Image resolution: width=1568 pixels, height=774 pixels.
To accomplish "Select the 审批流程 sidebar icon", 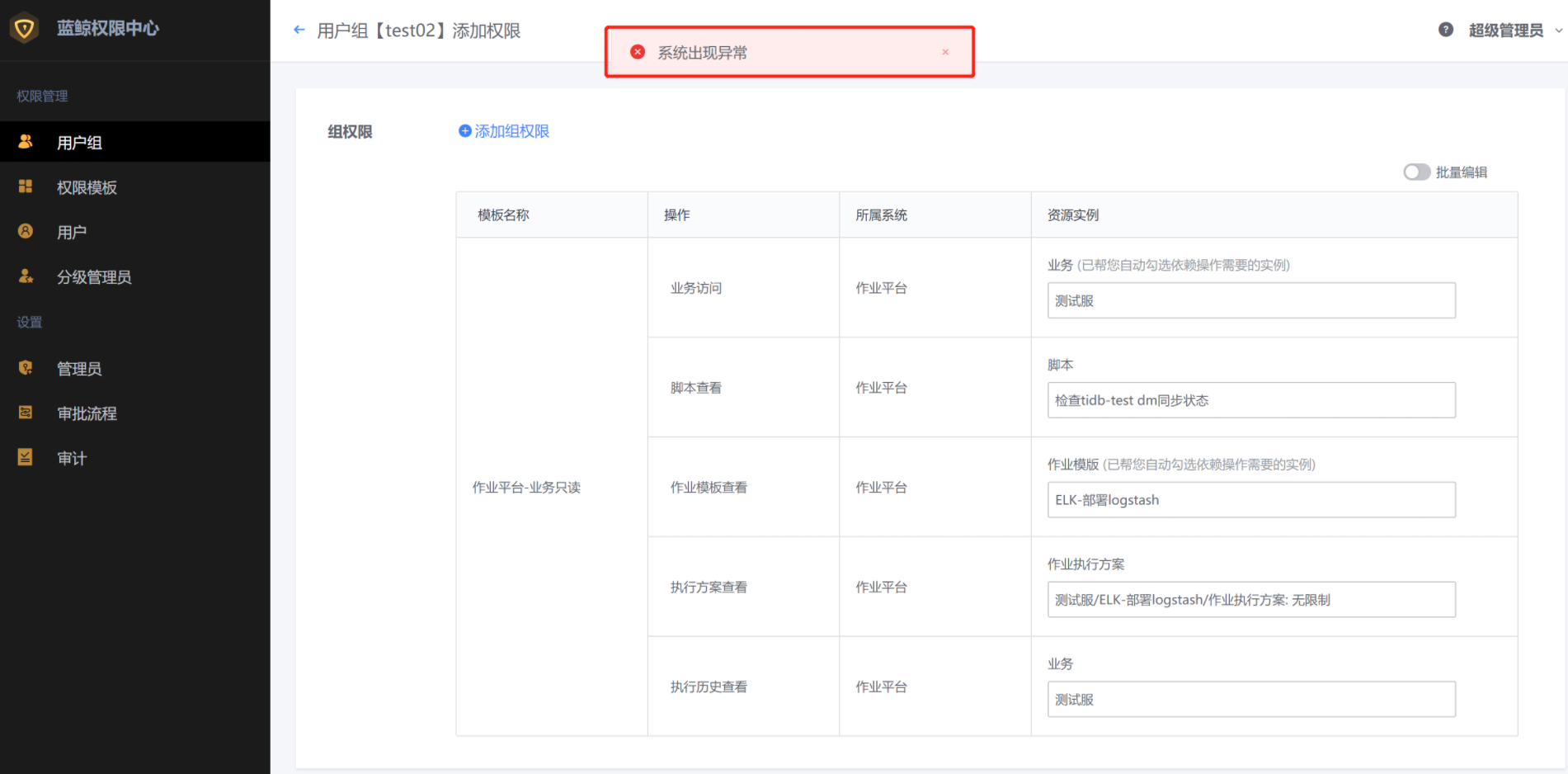I will click(25, 413).
